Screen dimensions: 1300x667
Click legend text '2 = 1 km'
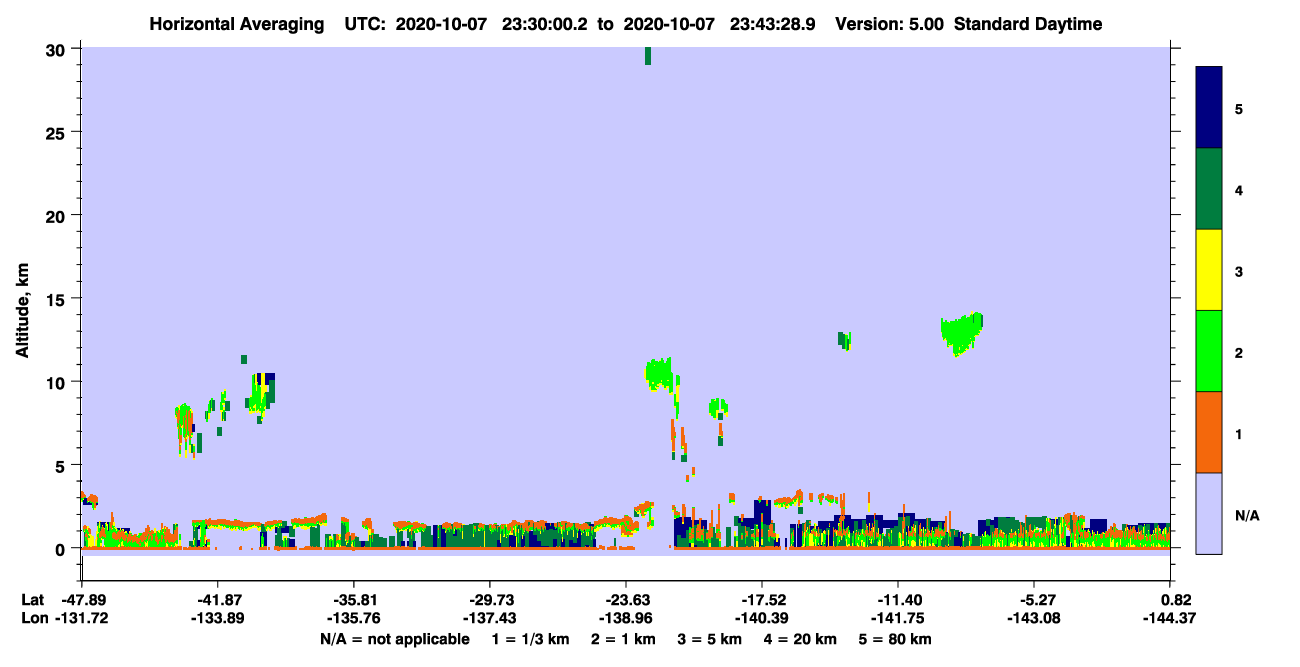click(624, 639)
